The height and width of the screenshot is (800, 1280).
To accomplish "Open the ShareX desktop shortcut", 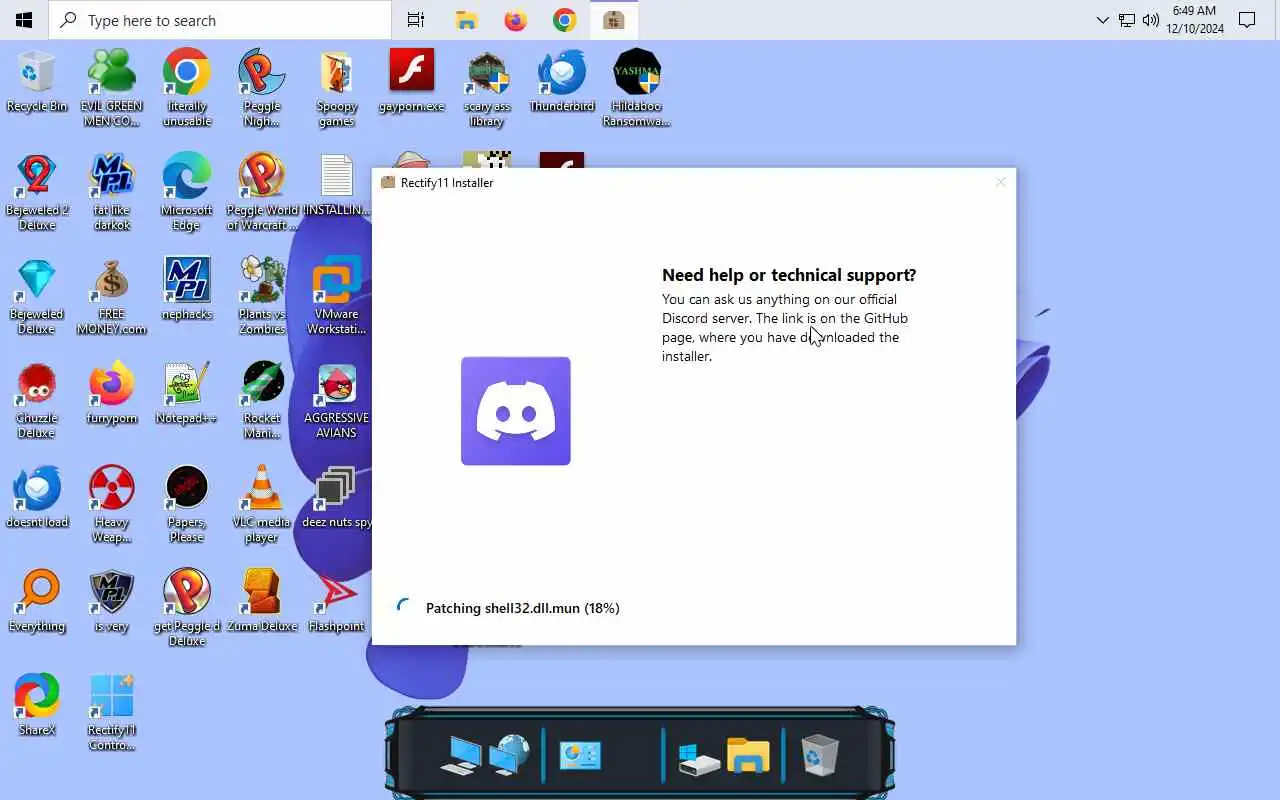I will (37, 706).
